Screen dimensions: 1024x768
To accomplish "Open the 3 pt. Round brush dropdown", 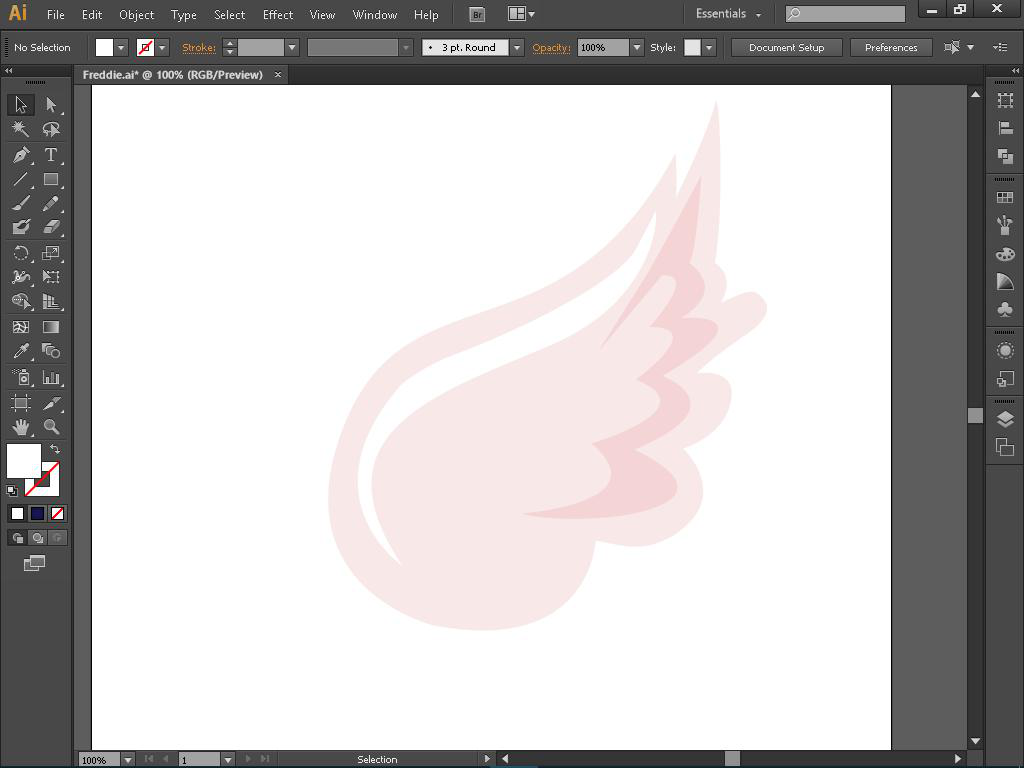I will pyautogui.click(x=517, y=48).
